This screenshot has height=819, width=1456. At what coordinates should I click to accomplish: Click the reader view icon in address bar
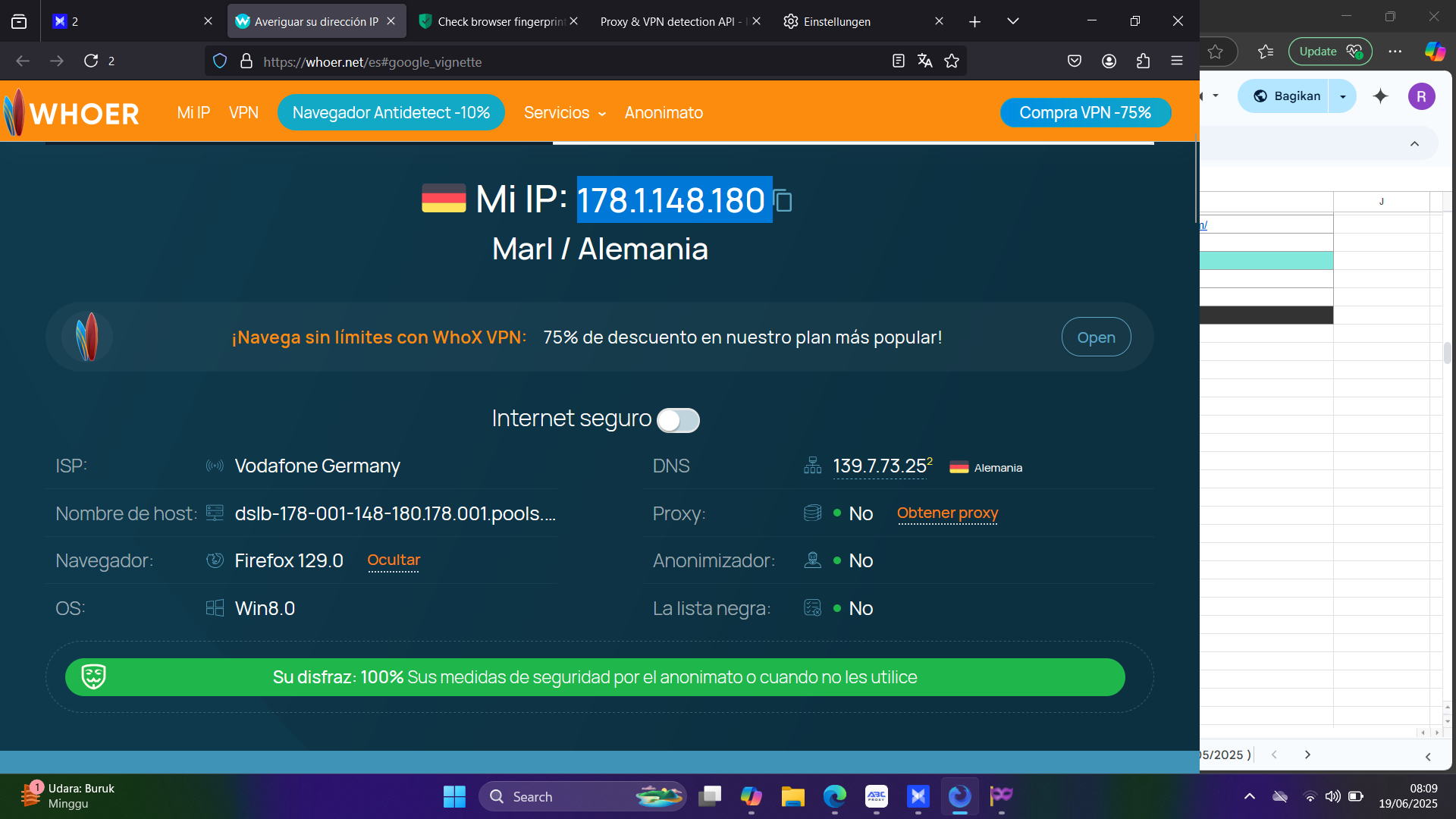(x=899, y=61)
